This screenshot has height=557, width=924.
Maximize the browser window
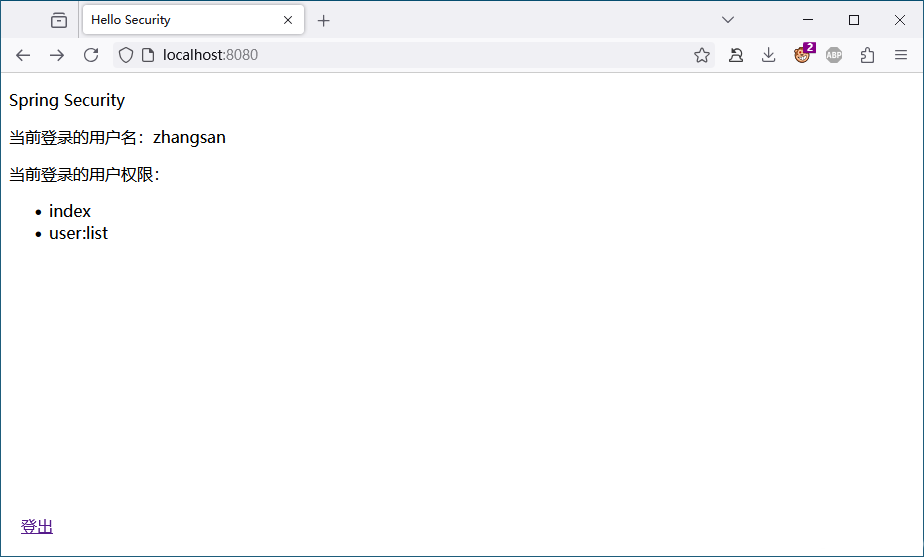point(854,20)
